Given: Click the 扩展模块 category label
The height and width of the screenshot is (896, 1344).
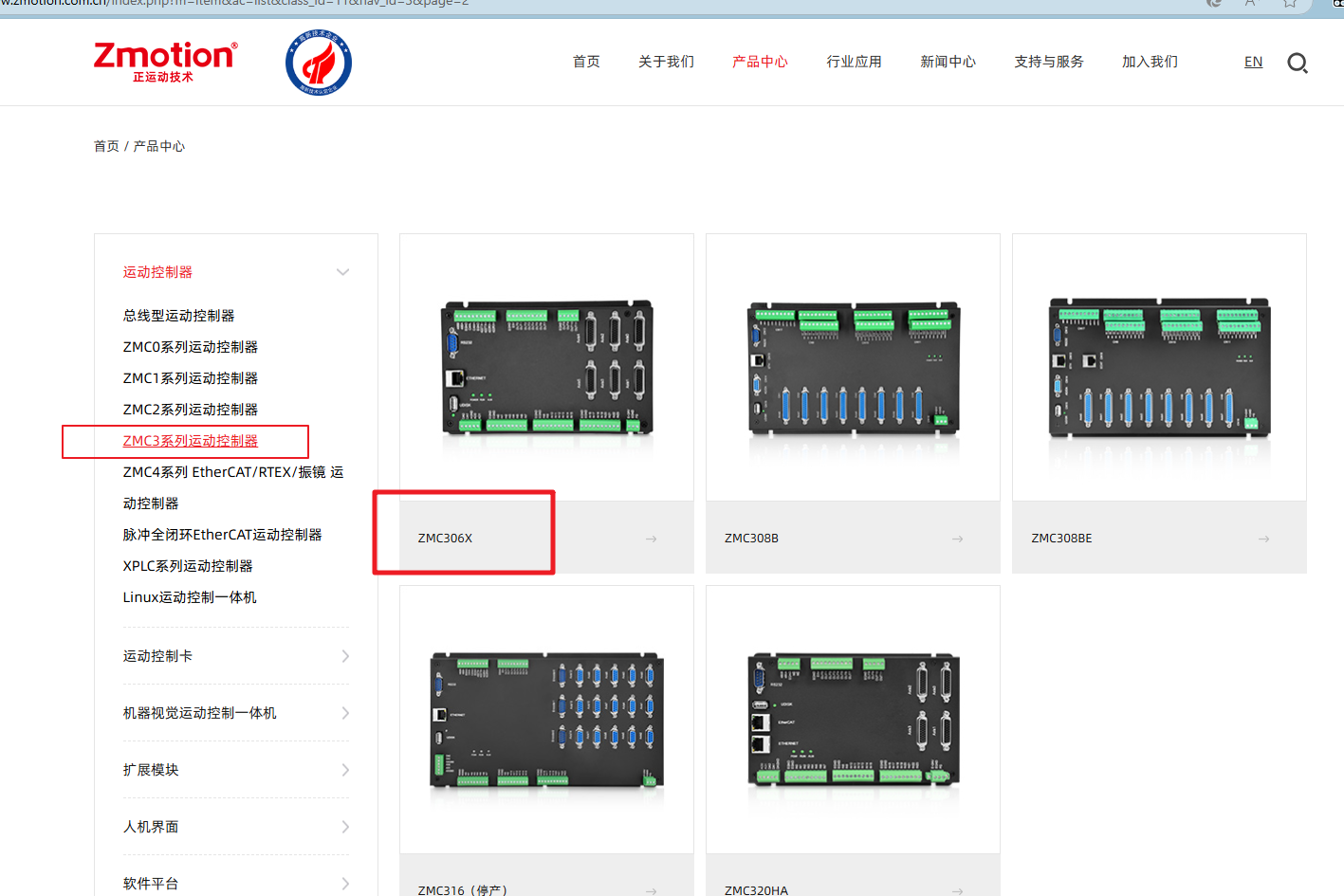Looking at the screenshot, I should point(151,770).
